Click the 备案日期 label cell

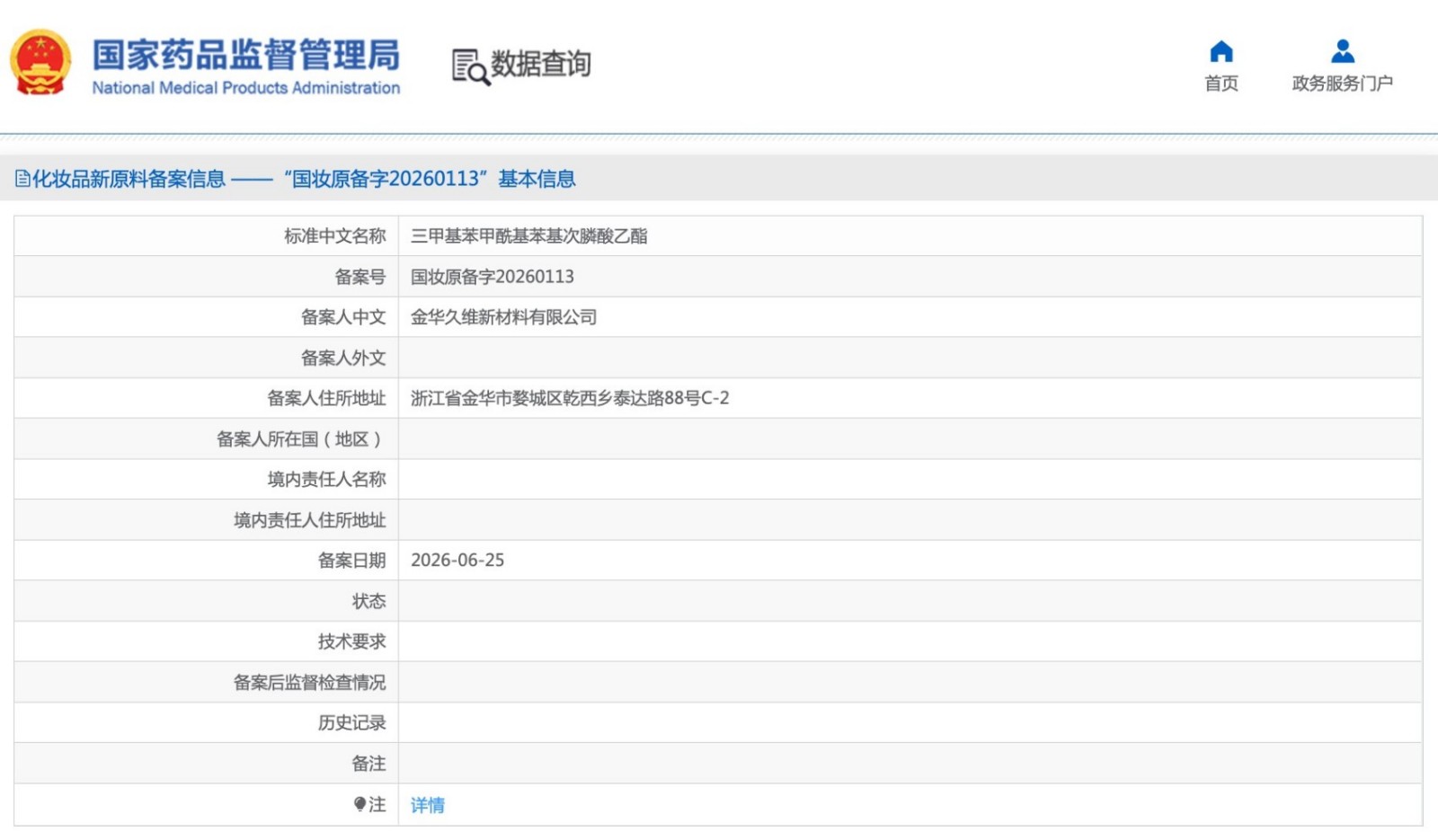pos(207,561)
